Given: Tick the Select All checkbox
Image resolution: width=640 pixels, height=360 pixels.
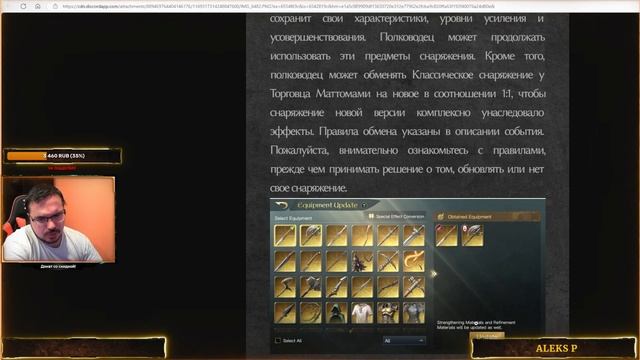Looking at the screenshot, I should pos(278,340).
